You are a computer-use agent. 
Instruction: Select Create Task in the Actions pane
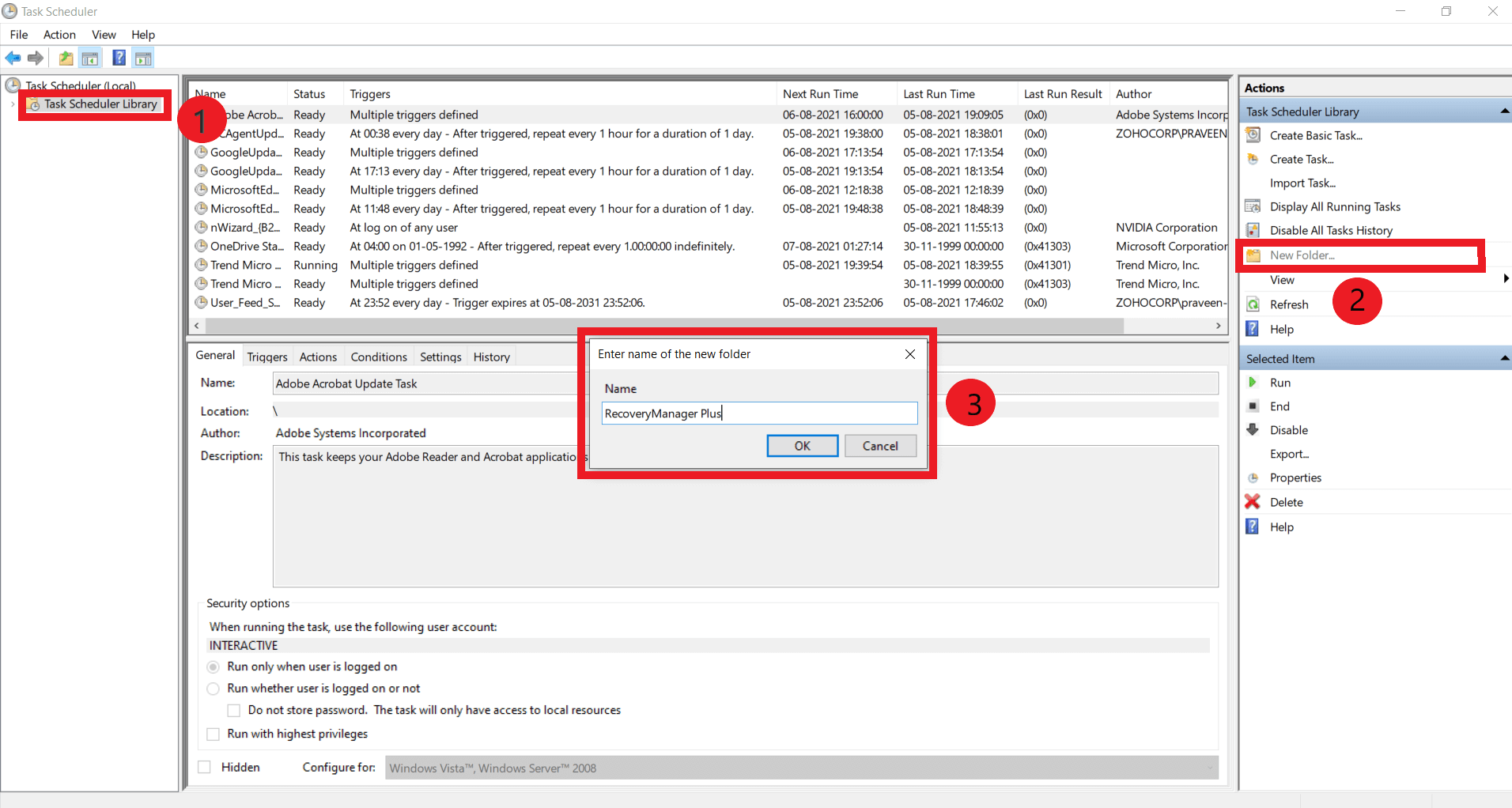pos(1299,159)
